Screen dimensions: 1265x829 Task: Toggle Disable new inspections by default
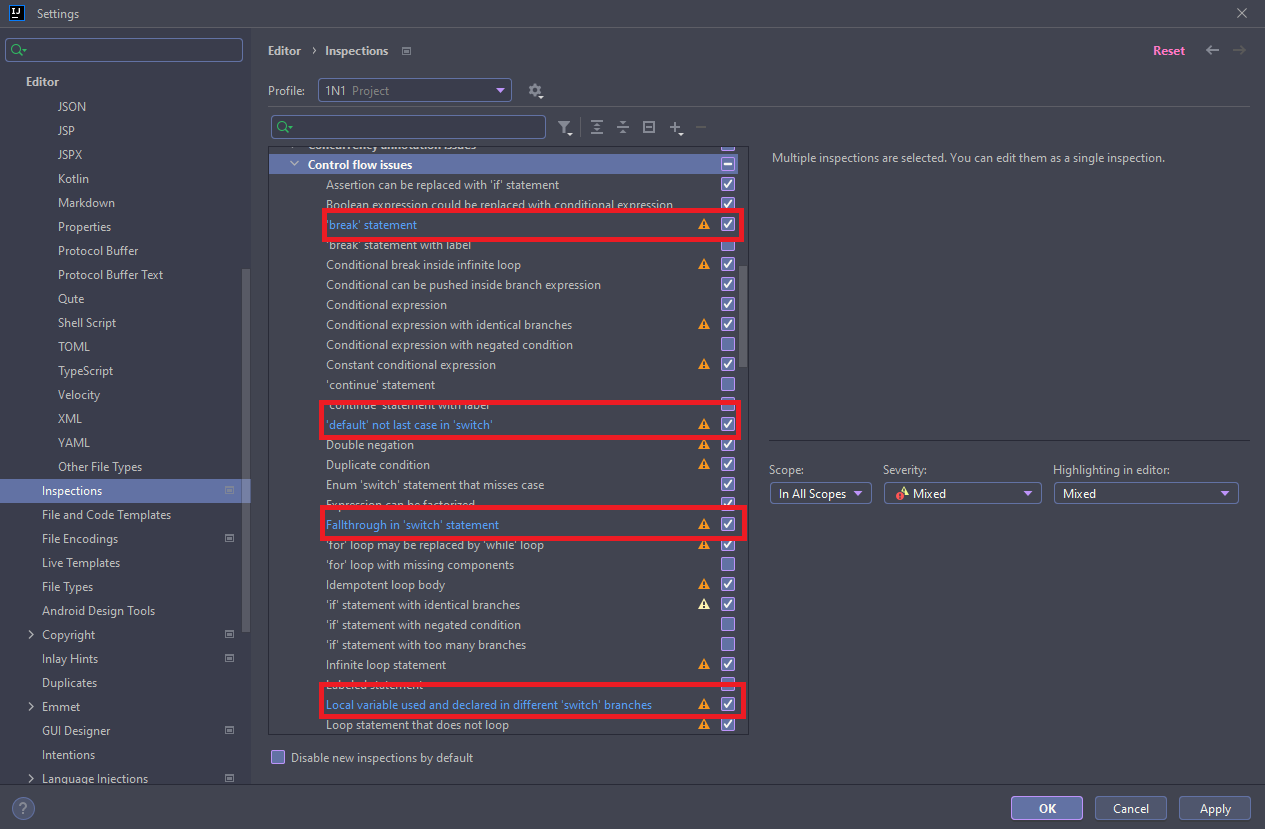[278, 758]
